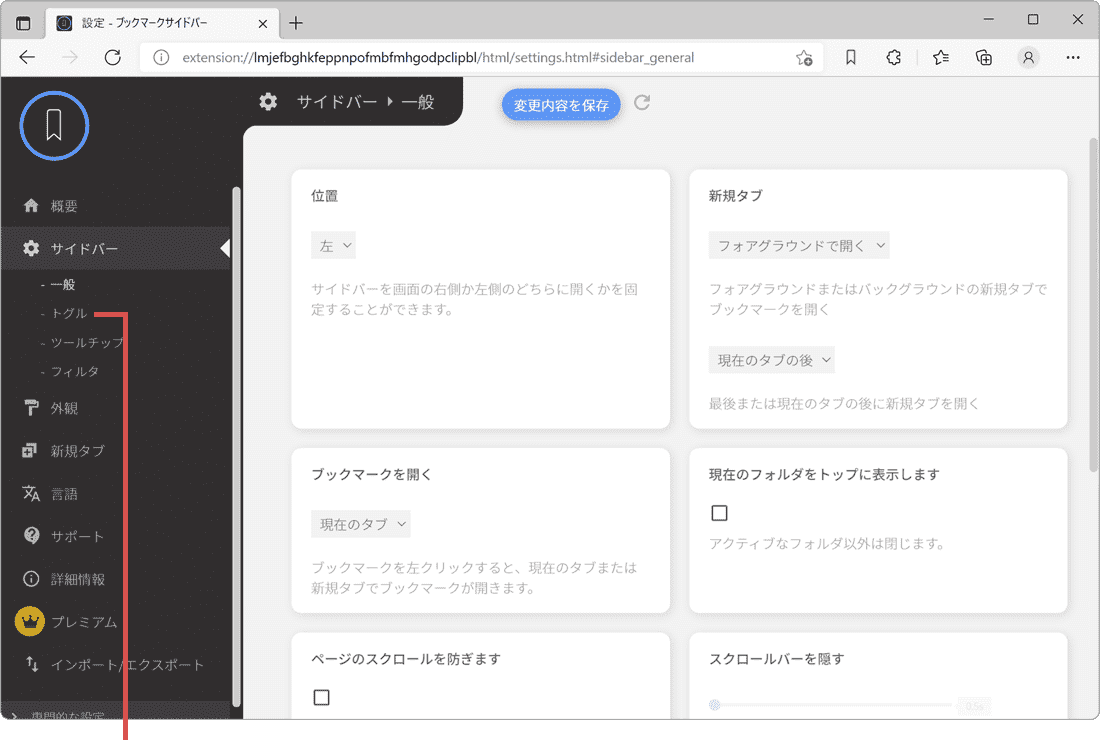Viewport: 1100px width, 740px height.
Task: Check ページのスクロールを防ぎます checkbox
Action: click(x=321, y=697)
